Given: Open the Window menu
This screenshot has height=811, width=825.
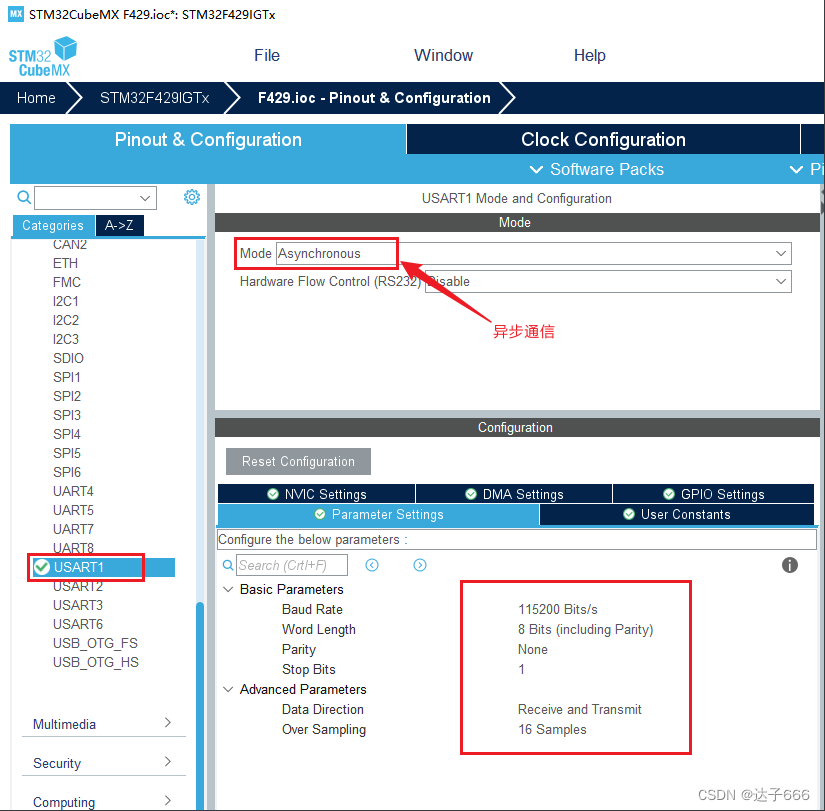Looking at the screenshot, I should coord(443,55).
